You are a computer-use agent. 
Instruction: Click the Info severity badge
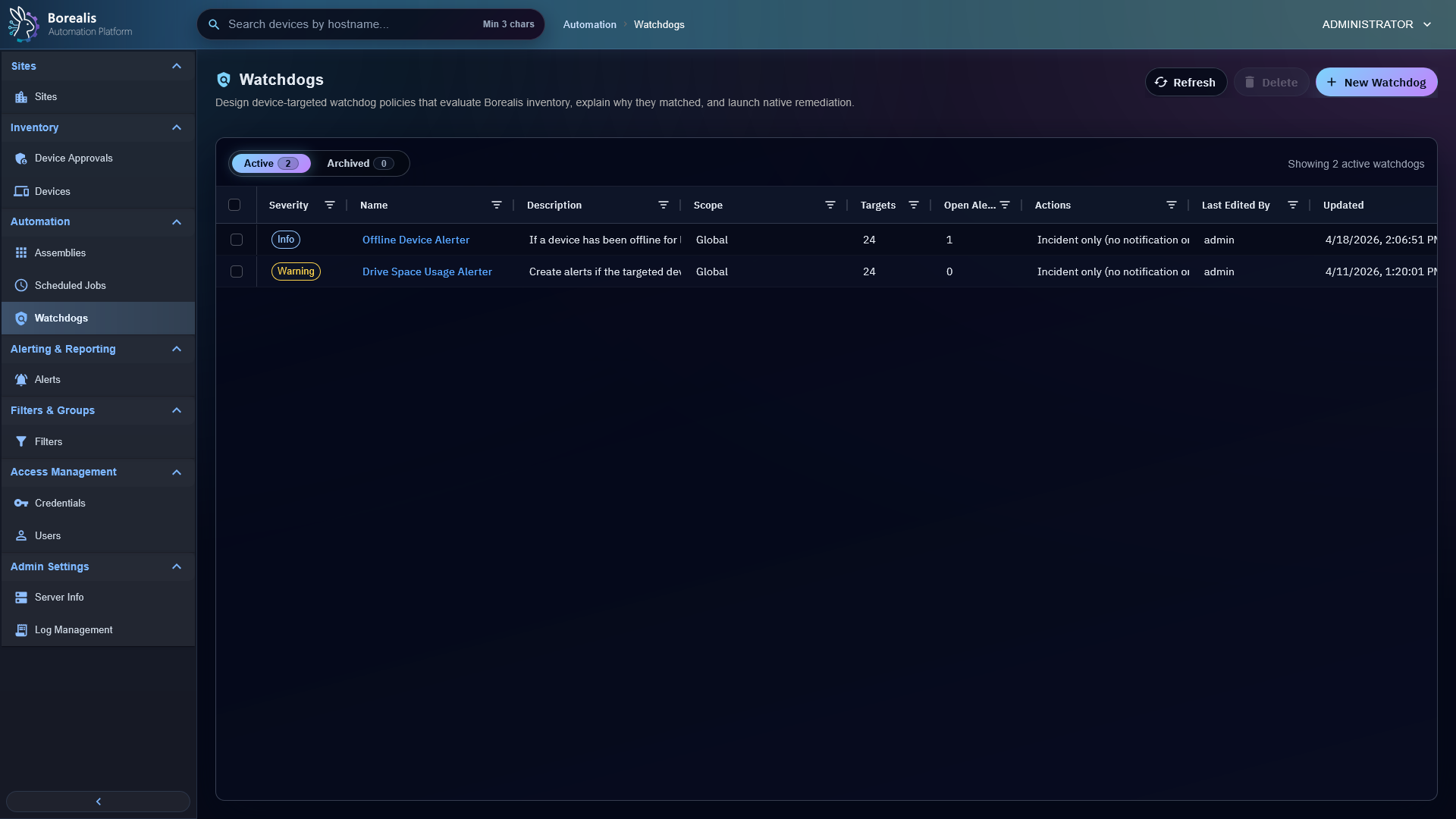click(x=286, y=240)
